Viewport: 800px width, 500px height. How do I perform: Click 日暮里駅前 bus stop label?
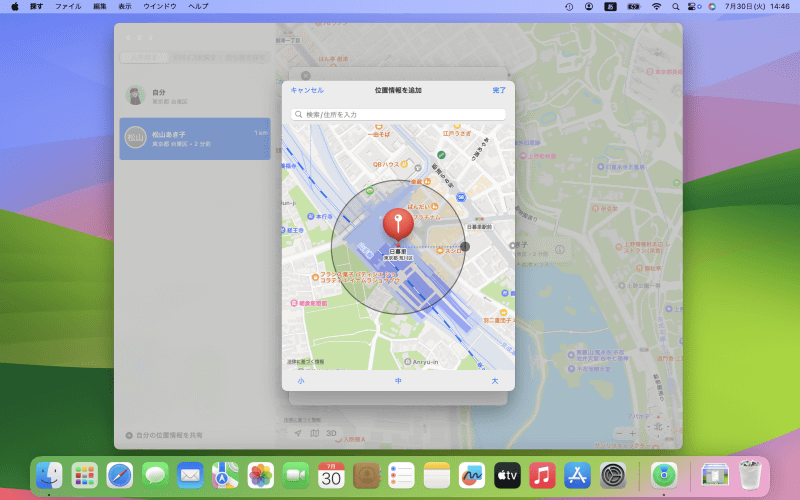tap(480, 227)
